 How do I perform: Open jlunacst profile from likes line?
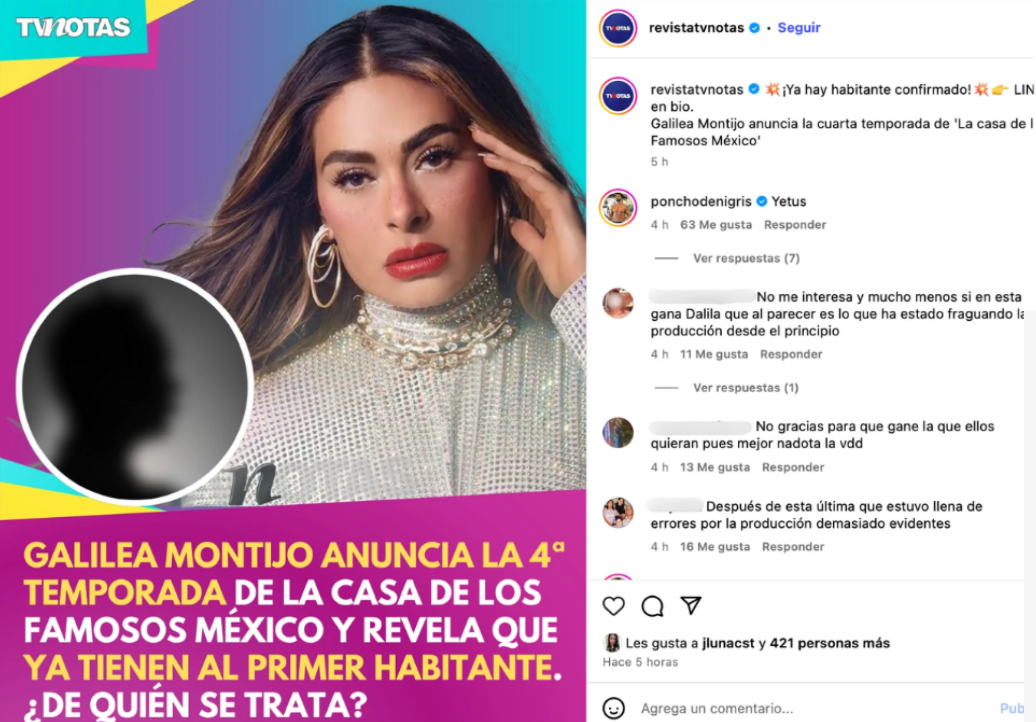coord(728,643)
